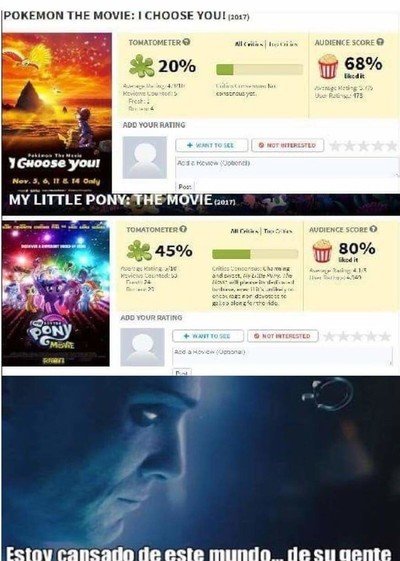Click the Audience Score help icon for Pokemon movie
Screen dimensions: 400x561
pos(380,42)
